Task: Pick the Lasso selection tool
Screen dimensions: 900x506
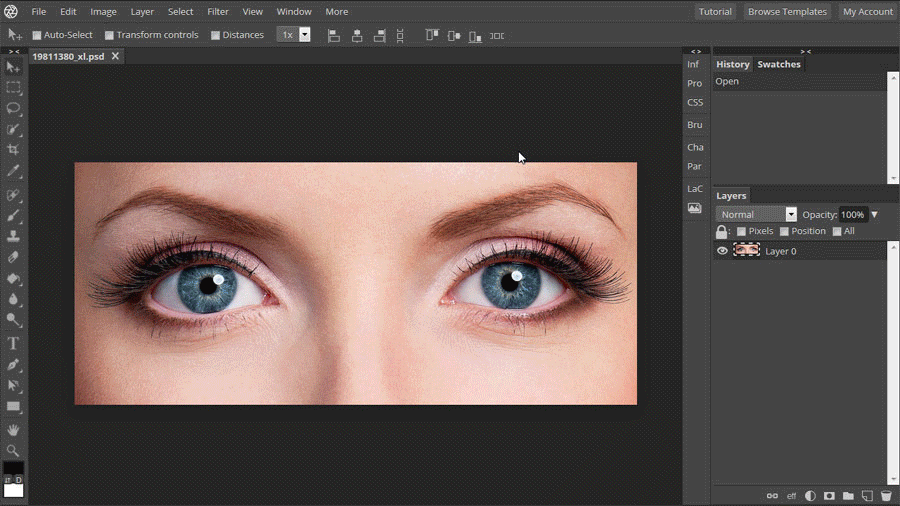Action: (13, 108)
